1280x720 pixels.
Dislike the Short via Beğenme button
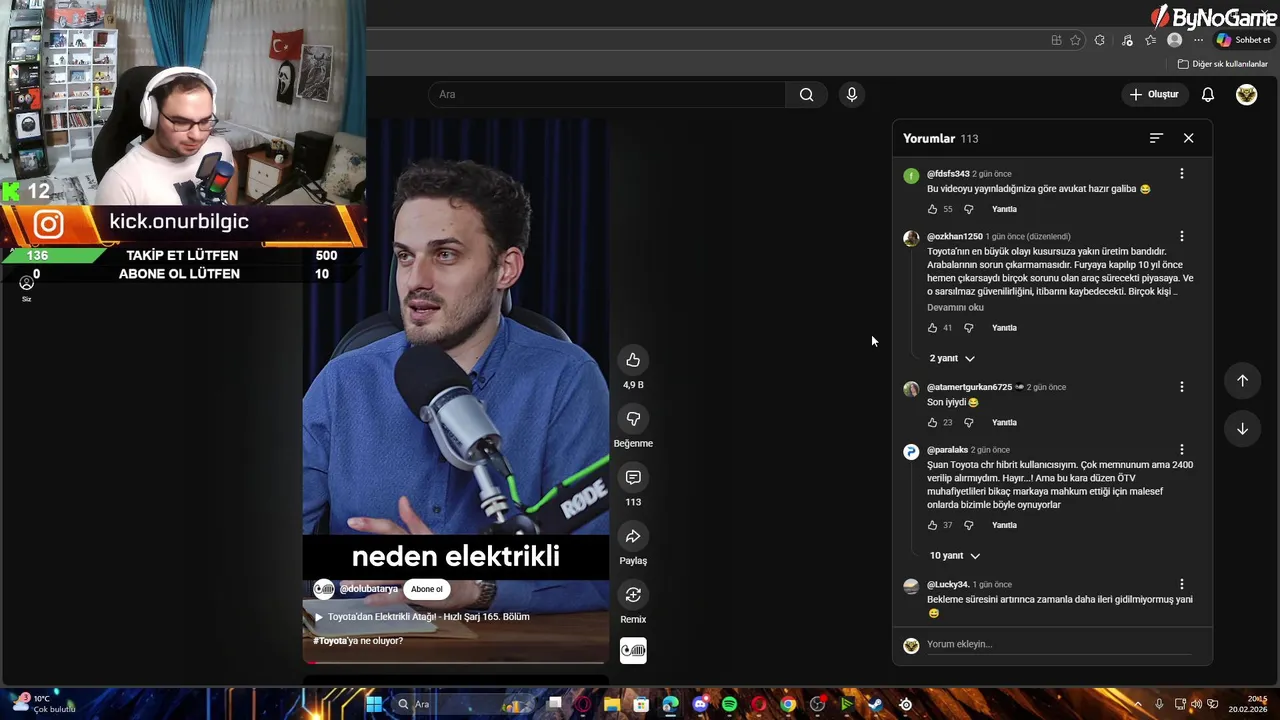tap(633, 419)
